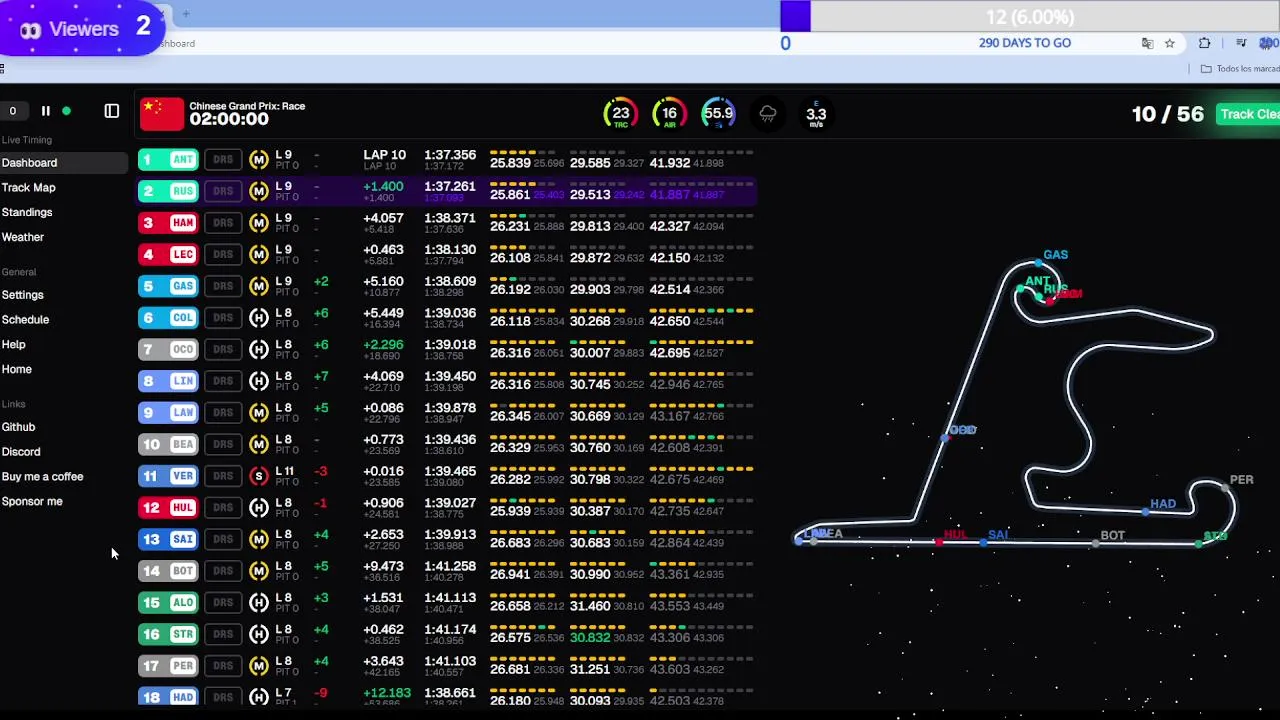Image resolution: width=1280 pixels, height=720 pixels.
Task: Click last lap time 1:37.356
Action: 450,155
